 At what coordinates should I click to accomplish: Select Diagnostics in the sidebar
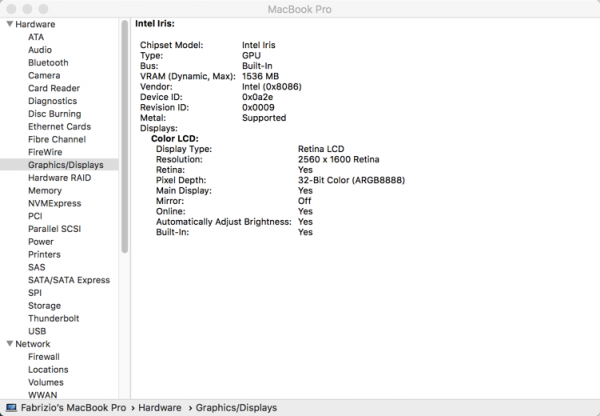[x=52, y=101]
